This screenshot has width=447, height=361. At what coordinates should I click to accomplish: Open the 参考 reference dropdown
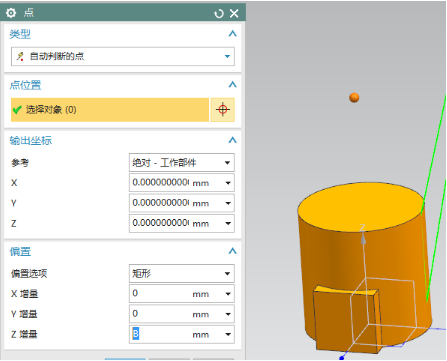click(x=182, y=163)
